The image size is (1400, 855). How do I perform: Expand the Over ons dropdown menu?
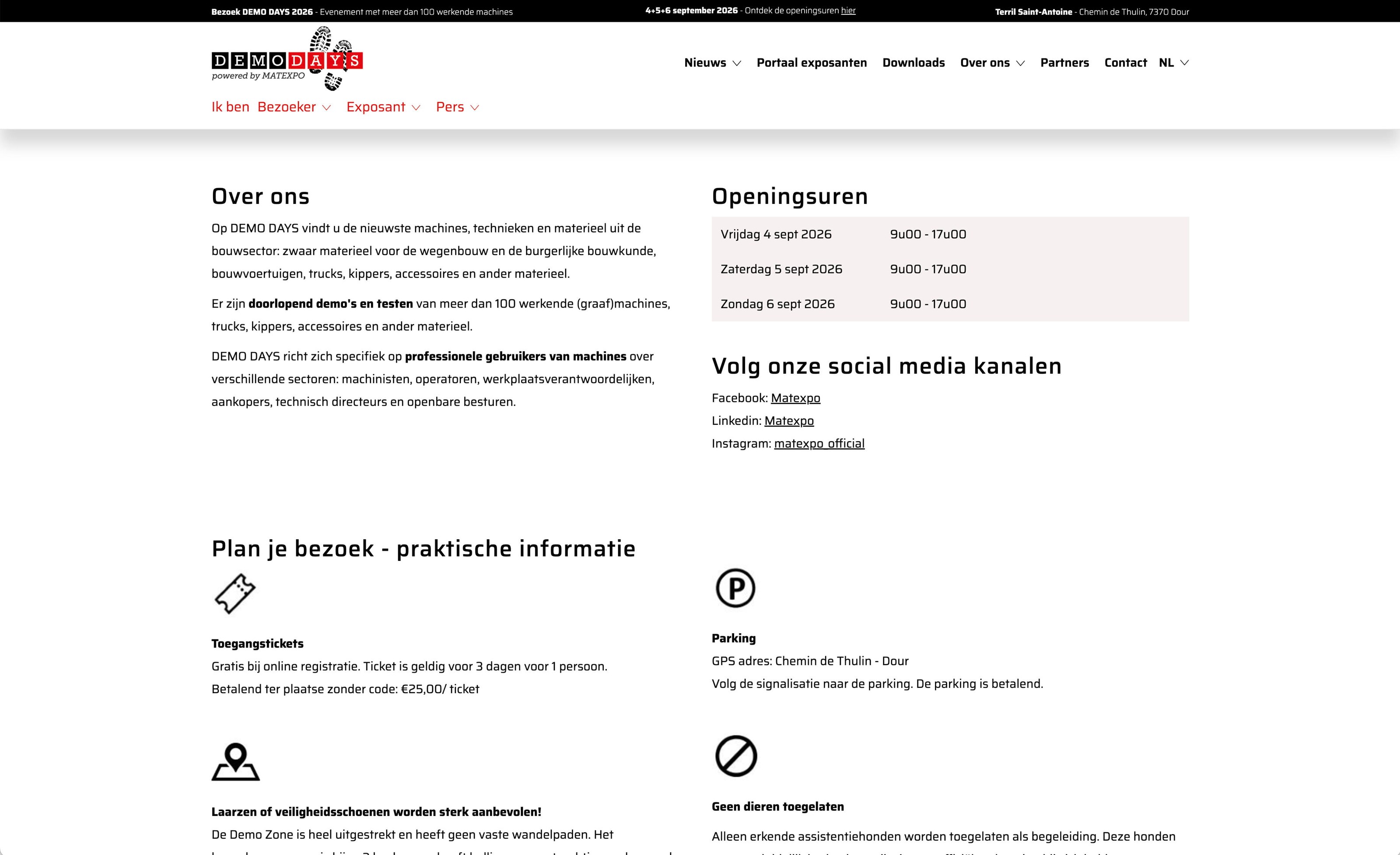(992, 63)
